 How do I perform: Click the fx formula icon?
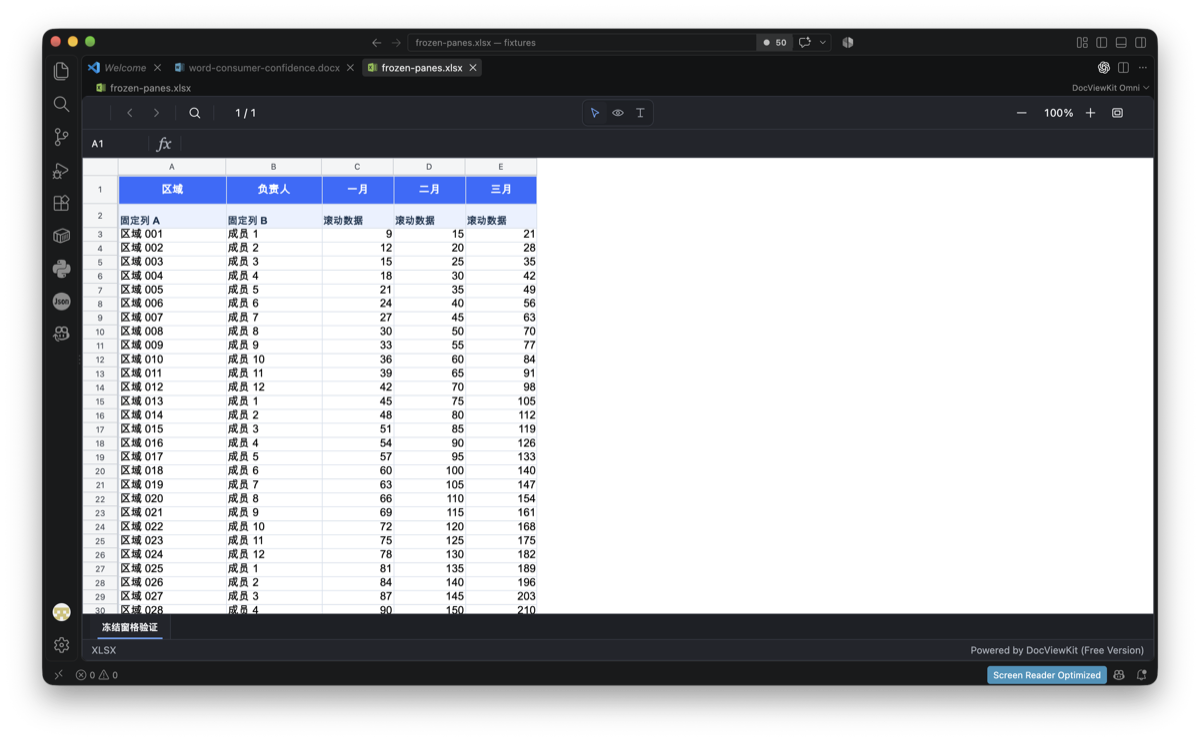(x=164, y=144)
